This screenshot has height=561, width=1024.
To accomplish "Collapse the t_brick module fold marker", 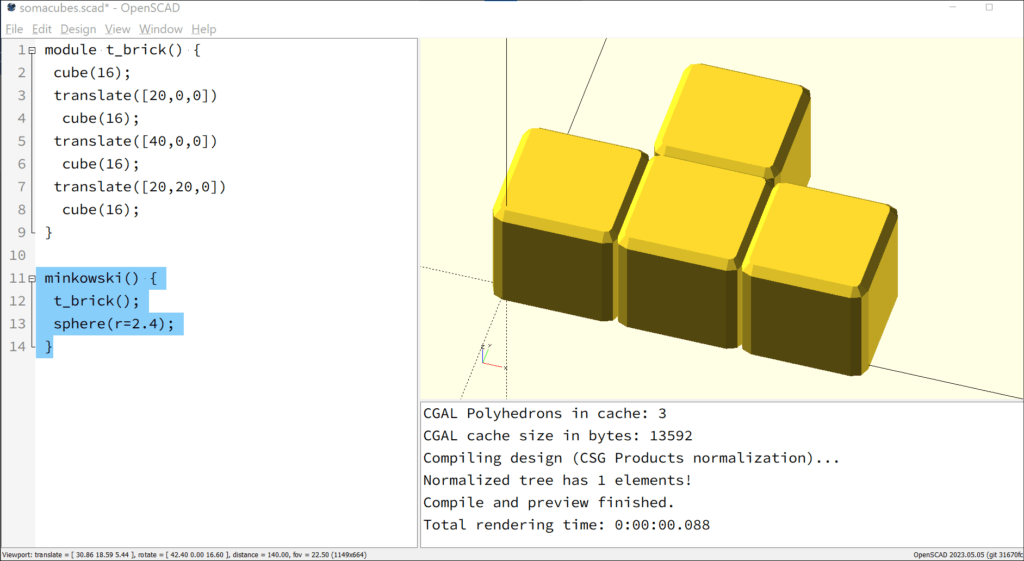I will click(31, 50).
